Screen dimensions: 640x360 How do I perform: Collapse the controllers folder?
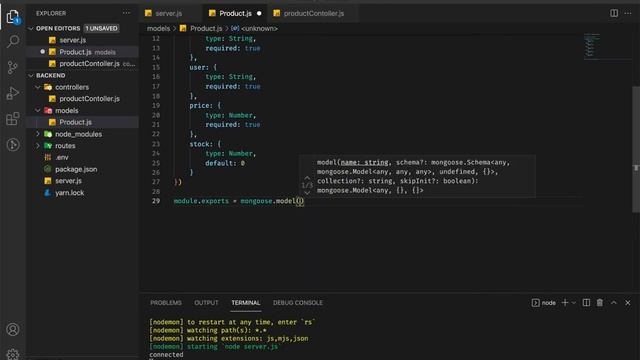click(x=38, y=87)
